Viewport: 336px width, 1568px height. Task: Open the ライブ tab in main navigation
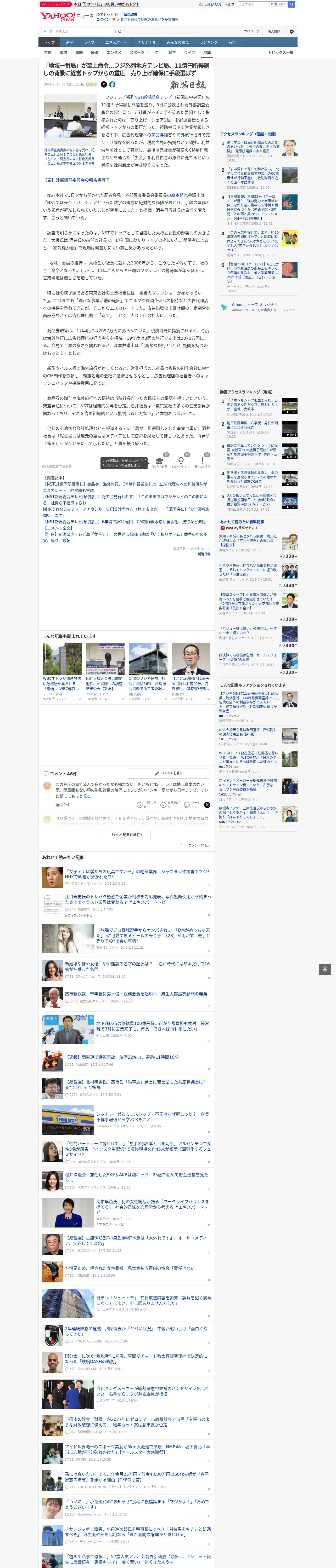coord(89,43)
